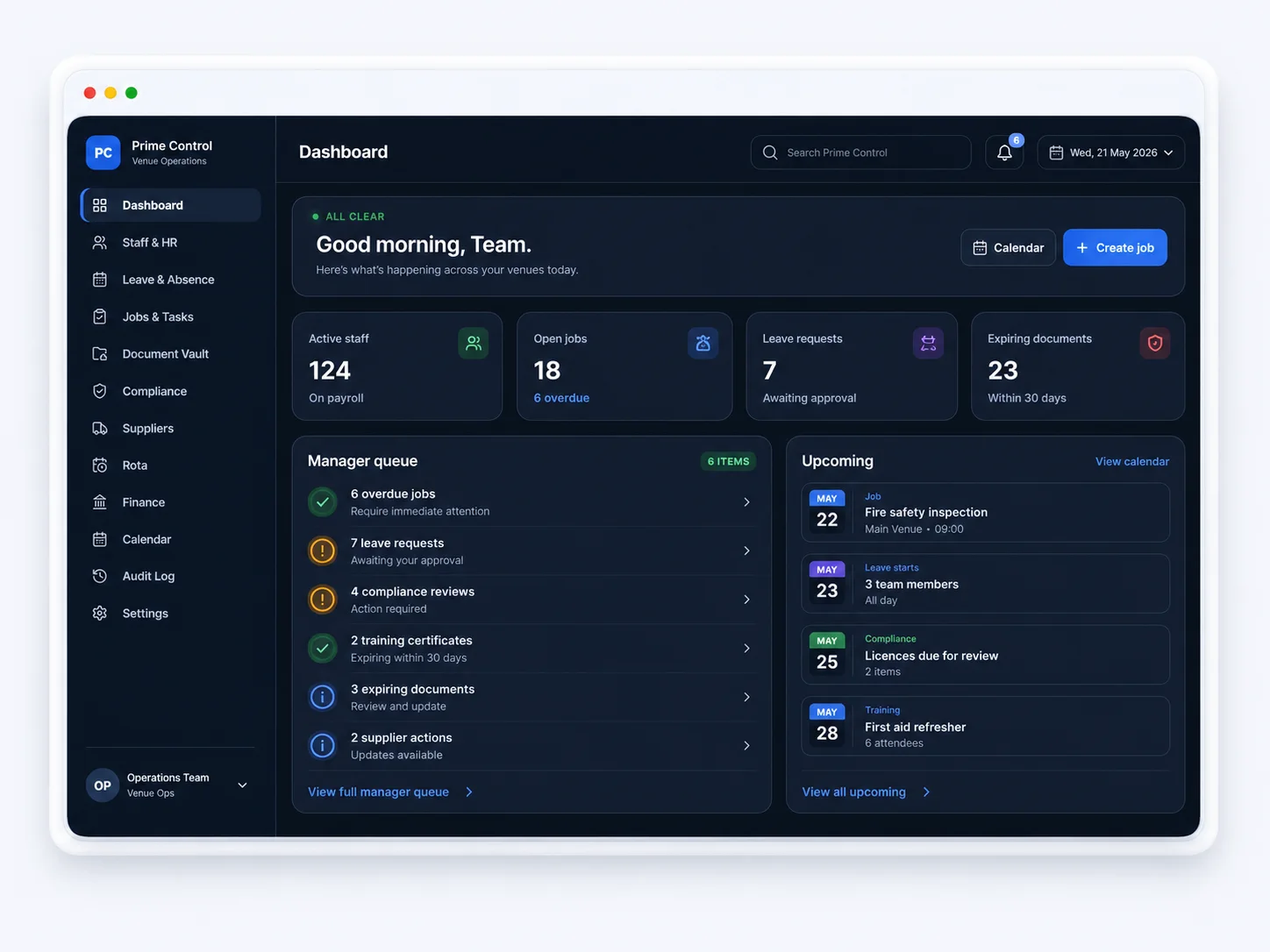Follow the View full manager queue link
The image size is (1270, 952).
click(x=390, y=792)
